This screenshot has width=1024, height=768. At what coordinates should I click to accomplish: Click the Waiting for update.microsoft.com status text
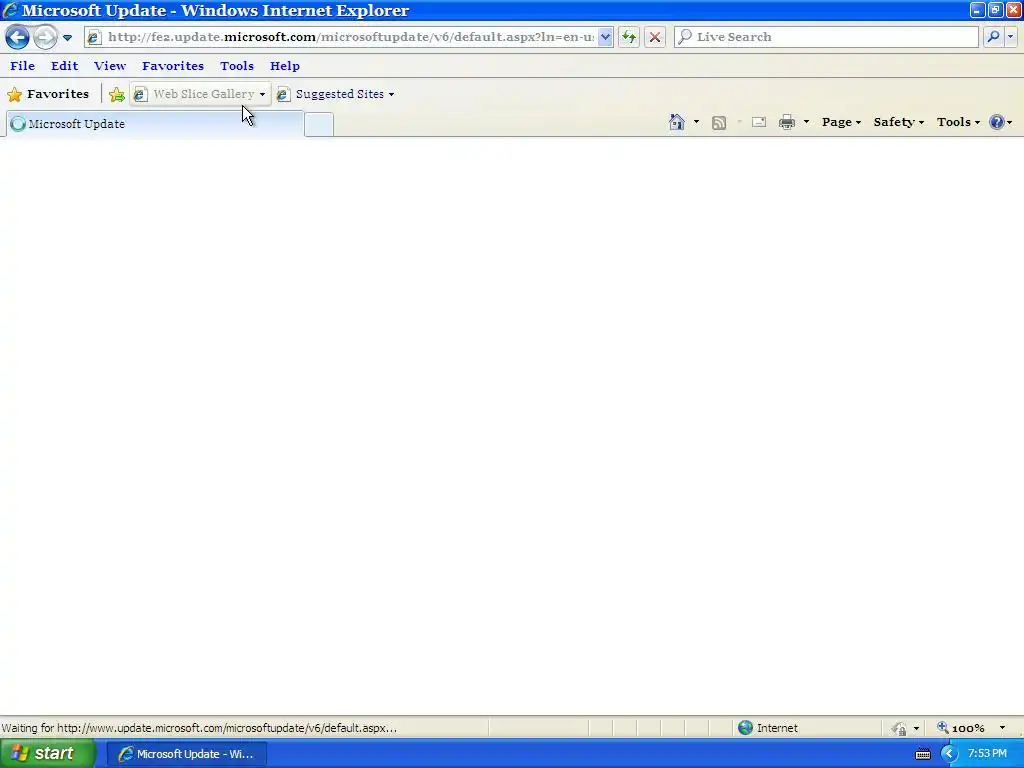(199, 728)
